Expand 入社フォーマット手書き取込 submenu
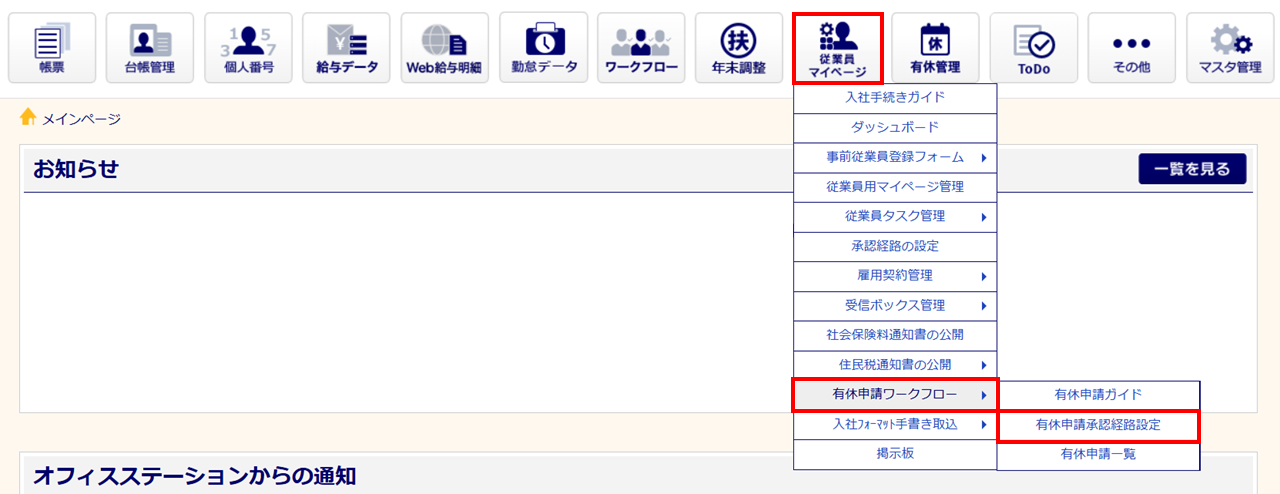 pyautogui.click(x=895, y=425)
